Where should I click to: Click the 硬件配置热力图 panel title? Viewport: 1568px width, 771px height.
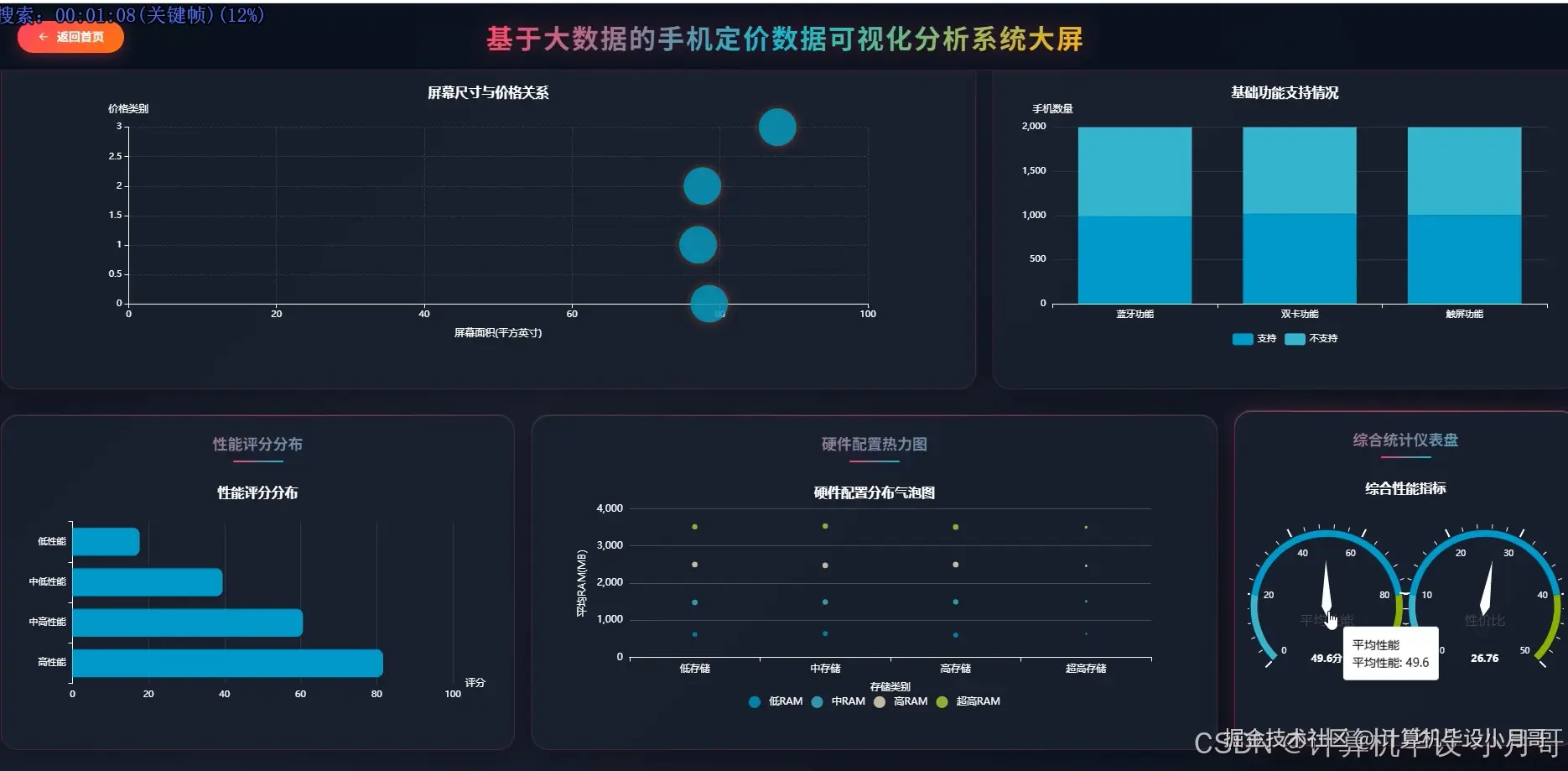pyautogui.click(x=875, y=445)
